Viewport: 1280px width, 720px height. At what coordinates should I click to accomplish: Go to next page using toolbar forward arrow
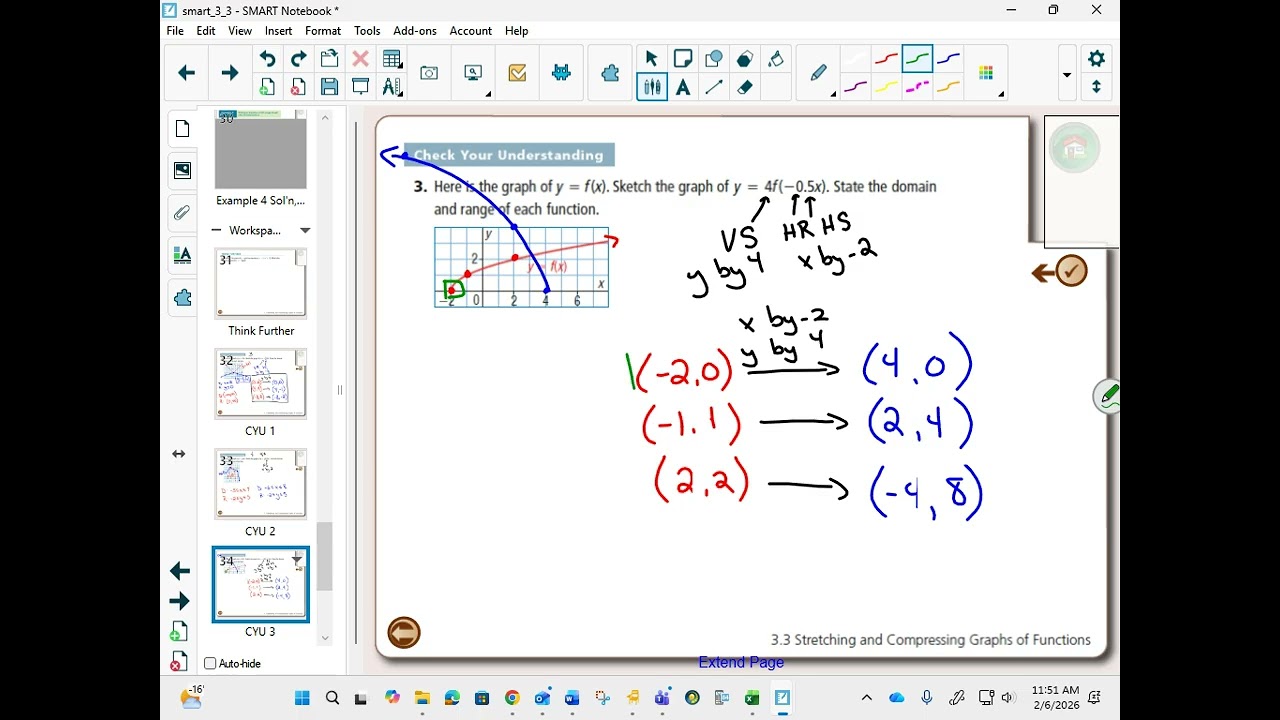click(x=230, y=73)
